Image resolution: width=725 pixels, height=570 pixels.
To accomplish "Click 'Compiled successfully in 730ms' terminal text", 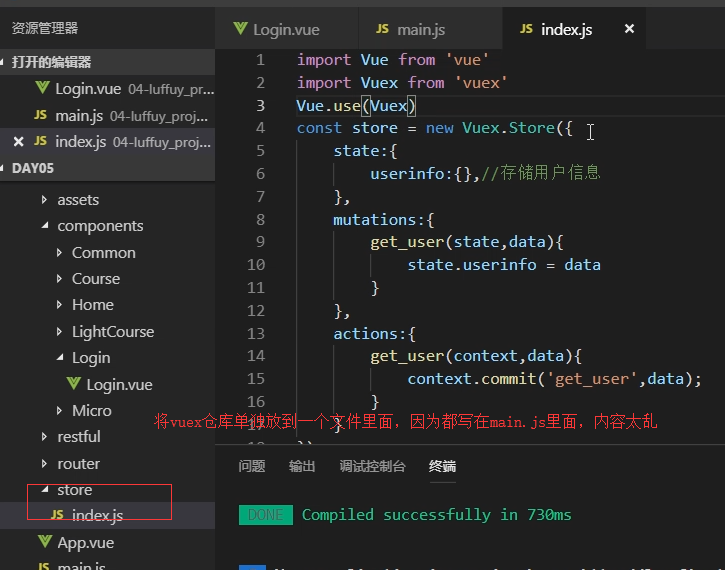I will pyautogui.click(x=436, y=515).
